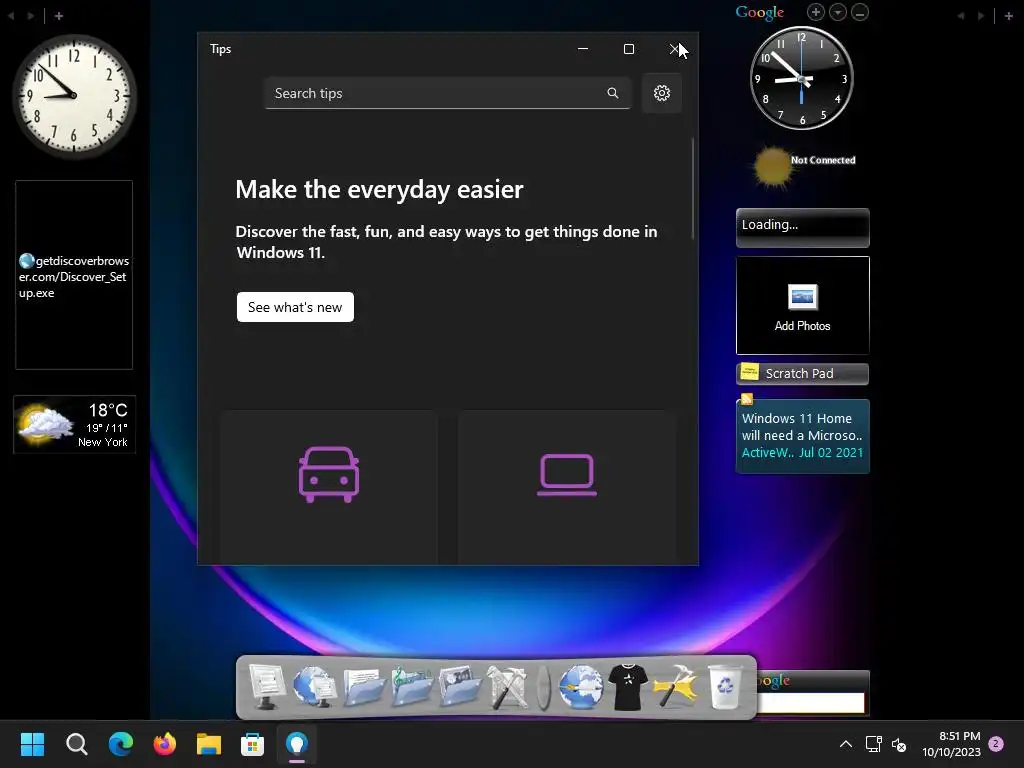Open the documents folder in dock
1024x768 pixels.
[x=363, y=686]
